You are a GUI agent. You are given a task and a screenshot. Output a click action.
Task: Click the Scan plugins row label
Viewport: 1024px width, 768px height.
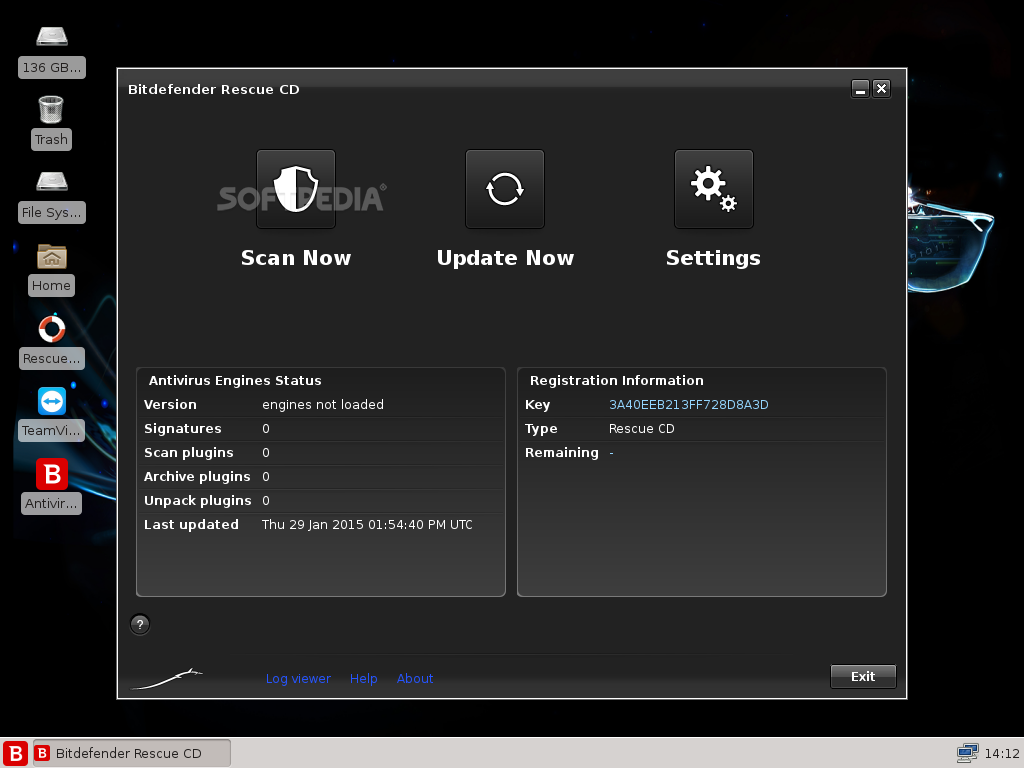(x=189, y=453)
